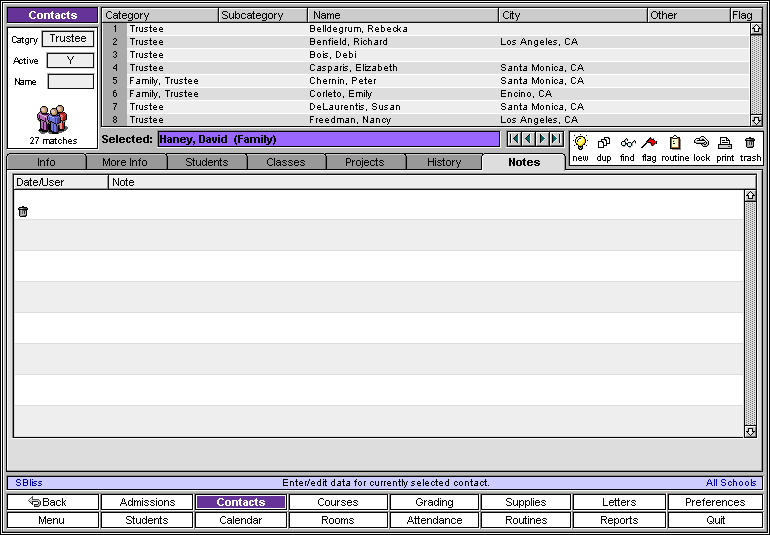
Task: Select row Casparis, Elizabeth
Action: click(x=426, y=68)
